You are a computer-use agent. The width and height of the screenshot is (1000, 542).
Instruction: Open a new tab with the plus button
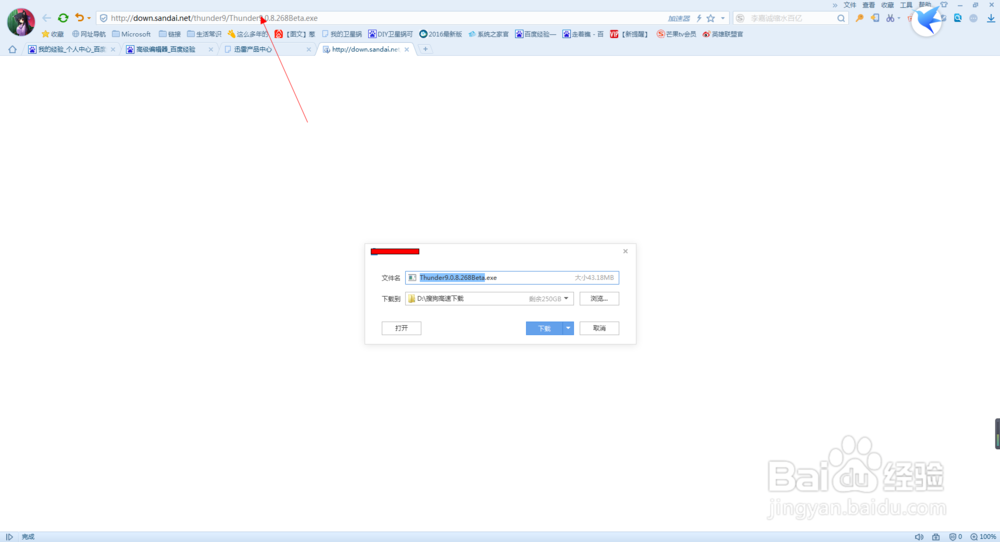pos(425,49)
